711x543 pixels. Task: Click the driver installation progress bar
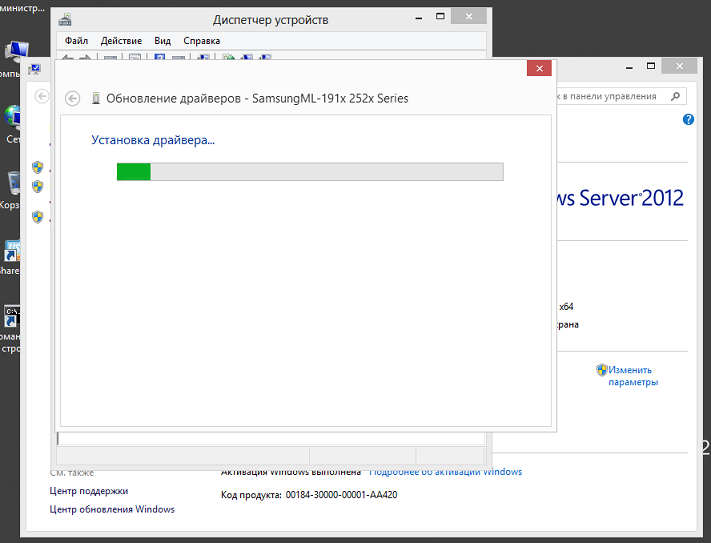coord(310,172)
